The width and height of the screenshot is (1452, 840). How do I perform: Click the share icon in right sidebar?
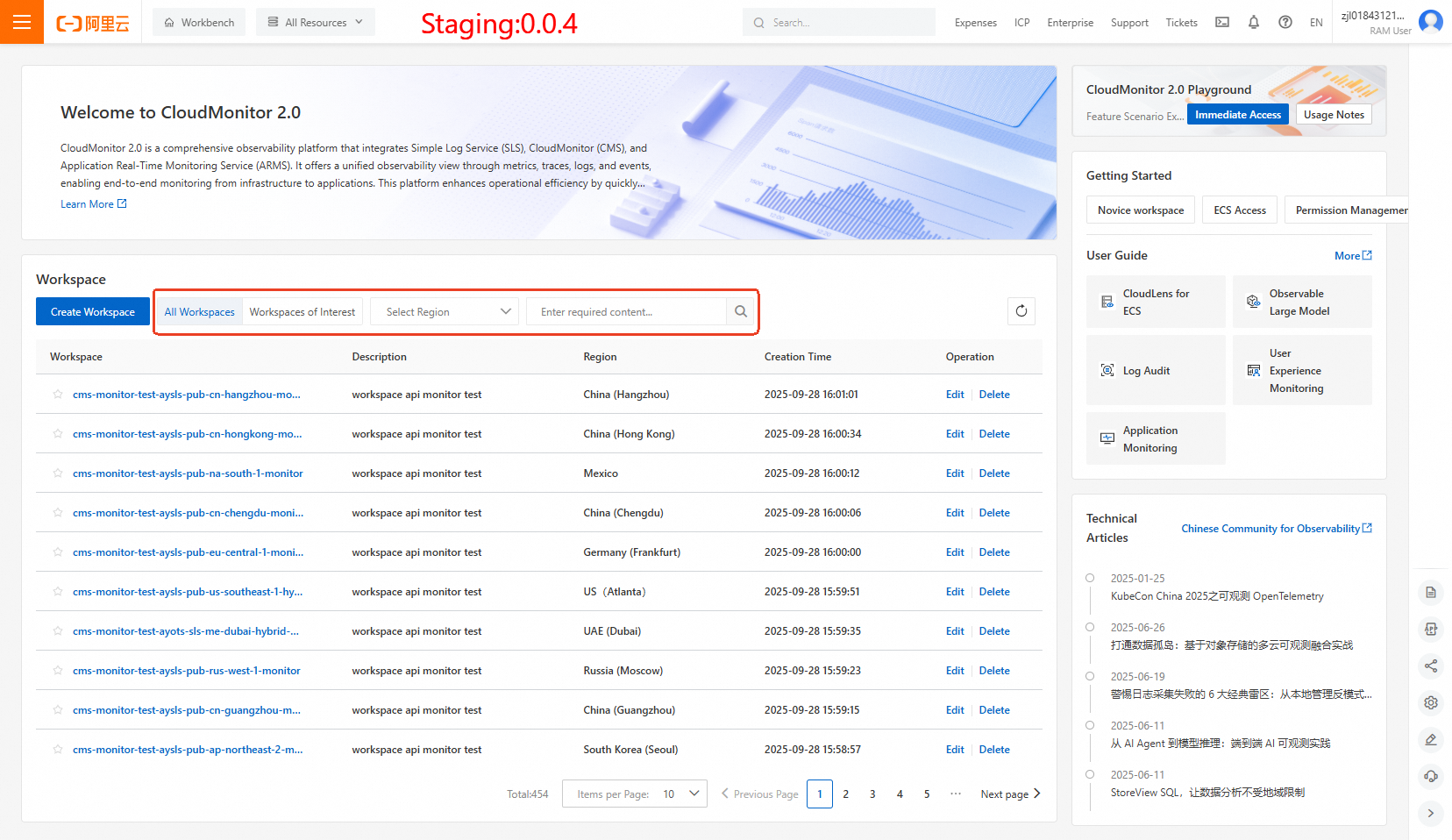pos(1431,666)
